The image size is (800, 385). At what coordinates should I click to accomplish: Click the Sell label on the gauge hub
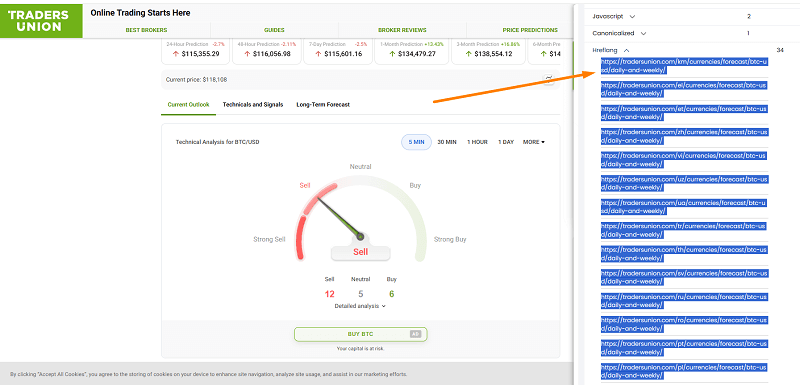[361, 252]
